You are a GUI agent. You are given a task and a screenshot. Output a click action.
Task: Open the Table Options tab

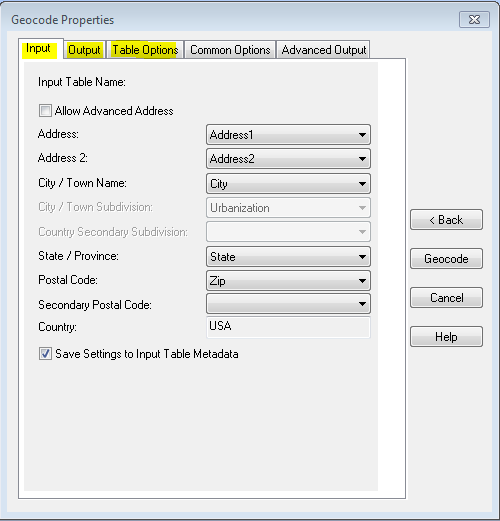[x=145, y=50]
